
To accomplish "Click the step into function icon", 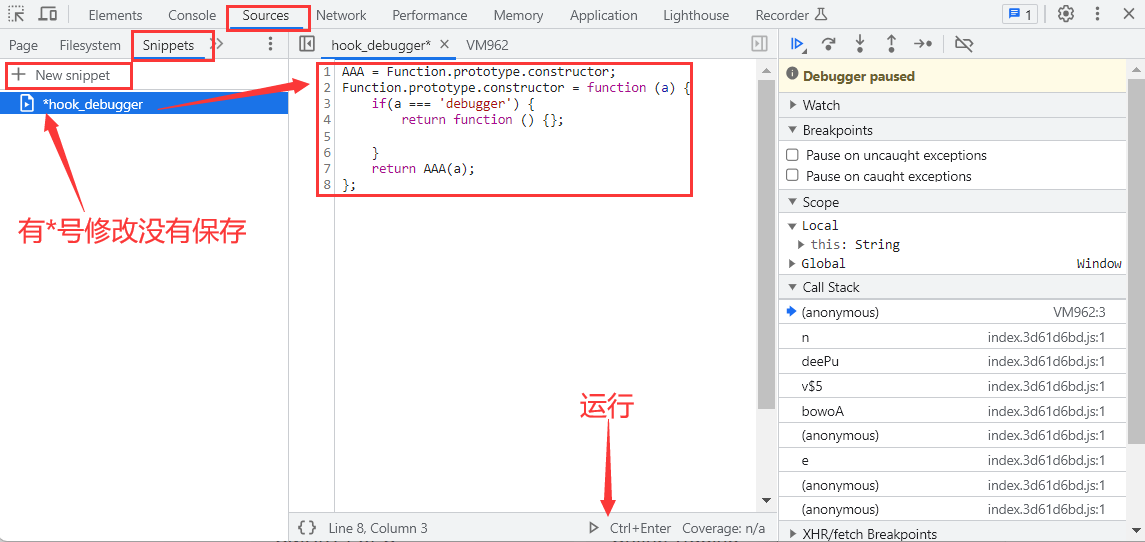I will [x=859, y=44].
